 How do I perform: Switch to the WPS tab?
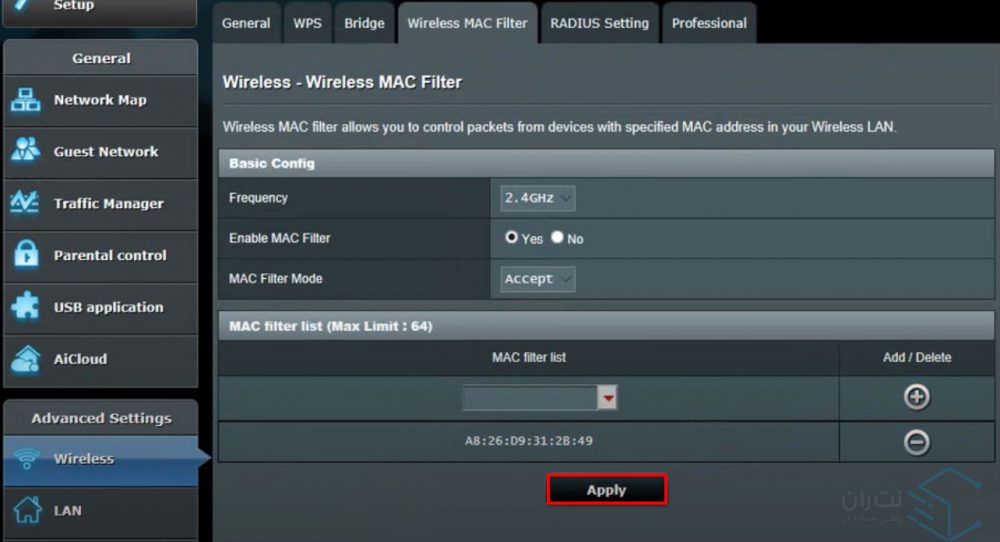coord(308,23)
